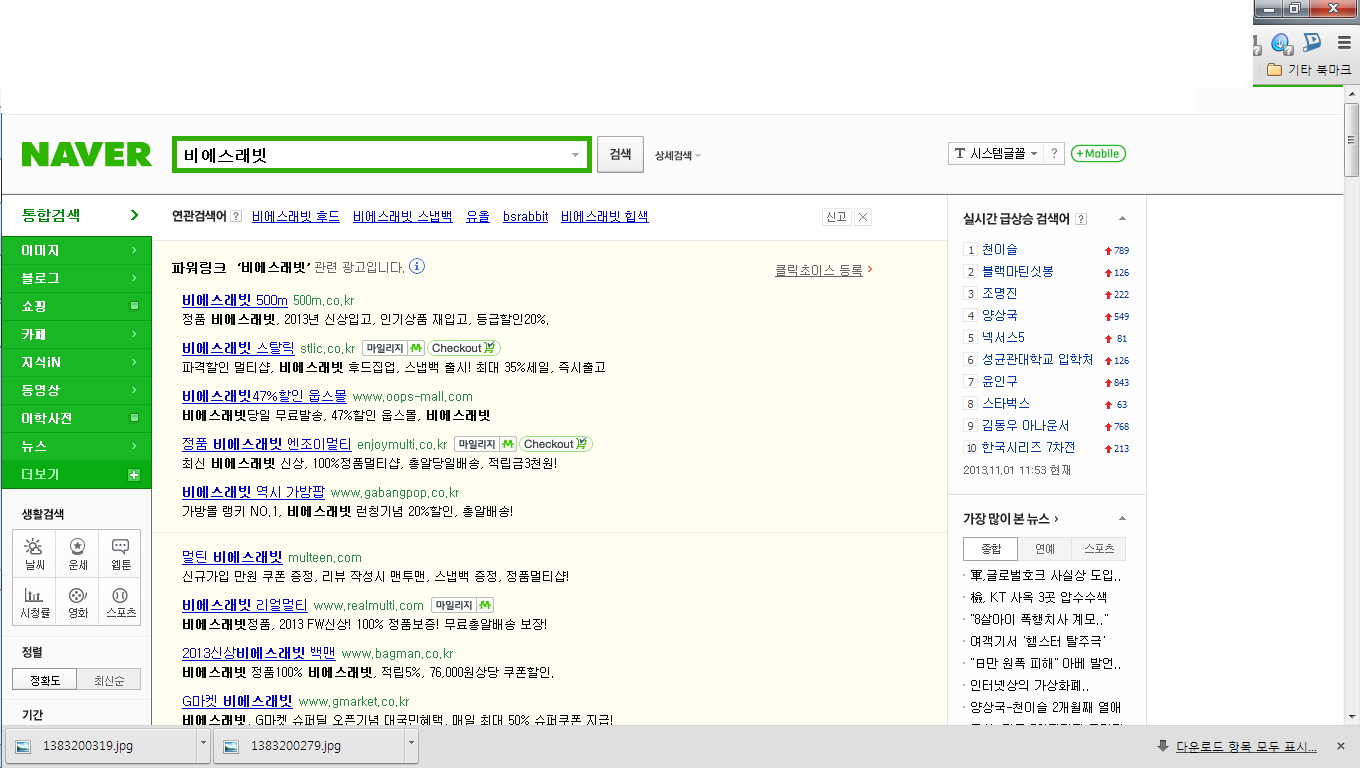Click the 신고 report button
1360x768 pixels.
[836, 216]
